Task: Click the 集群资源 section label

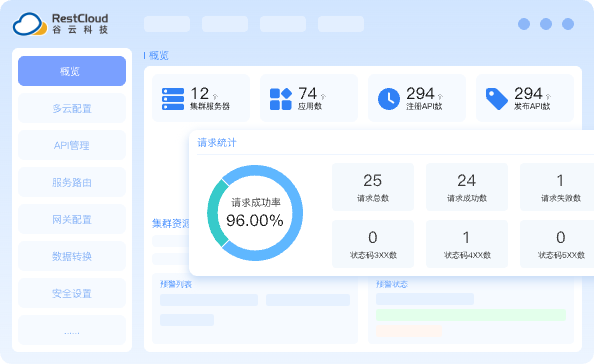Action: [170, 223]
